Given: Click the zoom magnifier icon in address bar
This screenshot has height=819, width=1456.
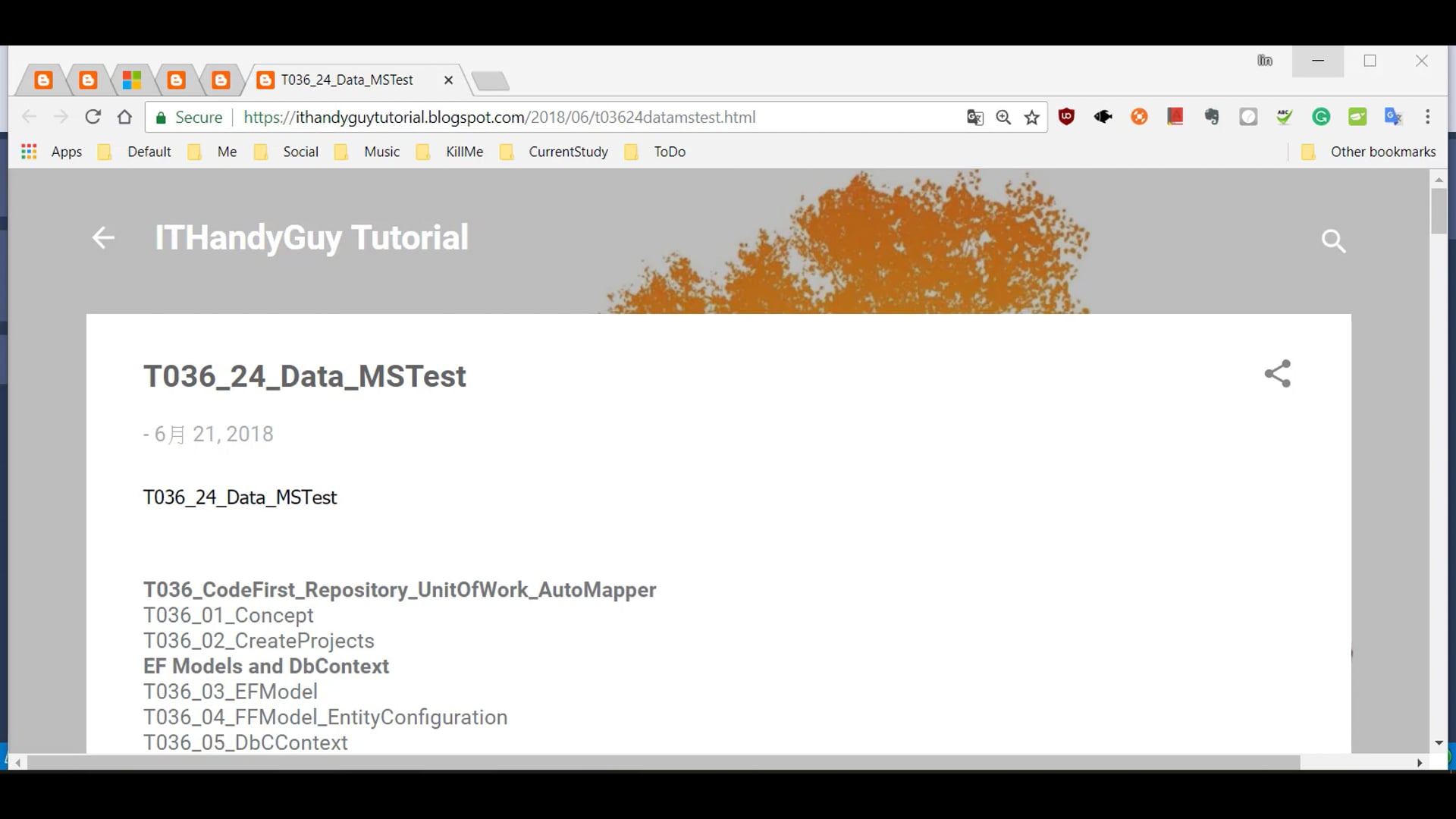Looking at the screenshot, I should coord(1003,118).
